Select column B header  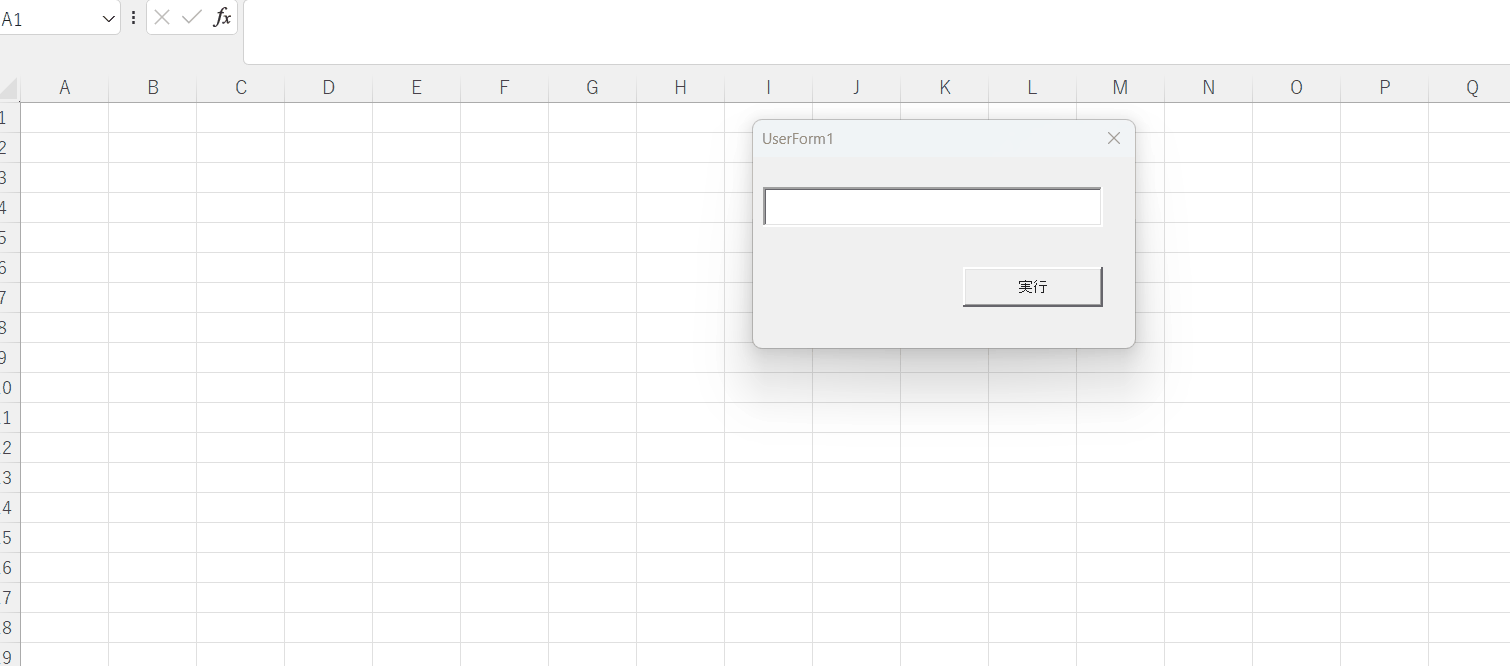point(152,87)
